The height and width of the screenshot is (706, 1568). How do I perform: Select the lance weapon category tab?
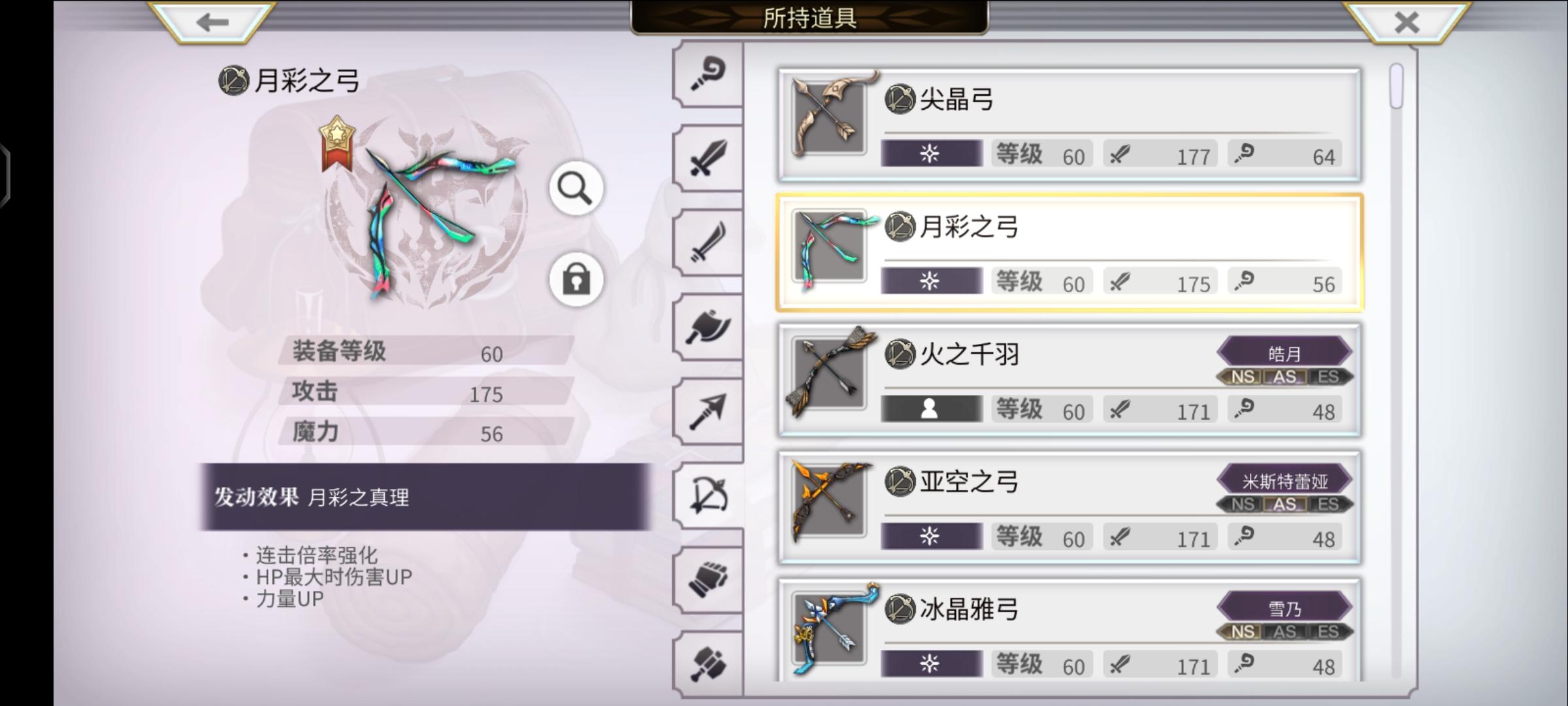(x=708, y=412)
